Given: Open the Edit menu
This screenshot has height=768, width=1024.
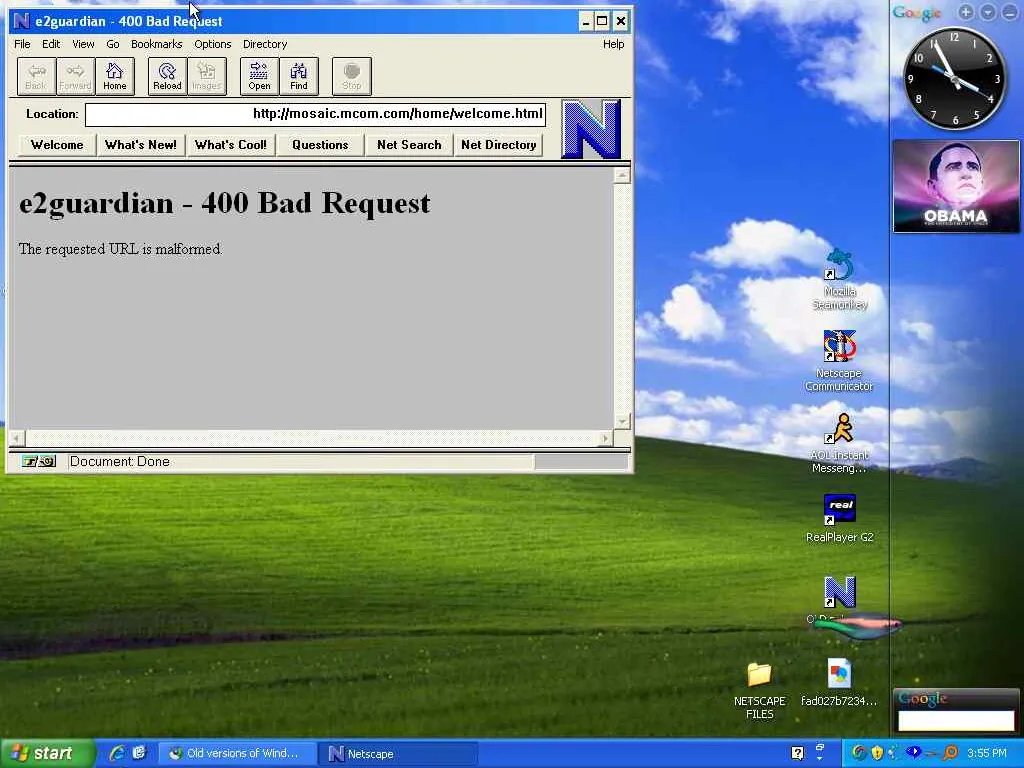Looking at the screenshot, I should tap(51, 44).
